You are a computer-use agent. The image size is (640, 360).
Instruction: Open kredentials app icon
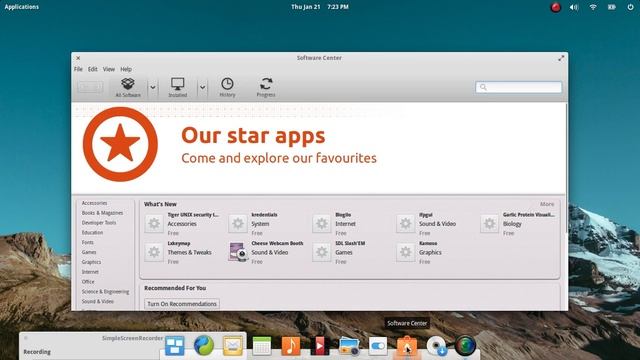[x=238, y=224]
